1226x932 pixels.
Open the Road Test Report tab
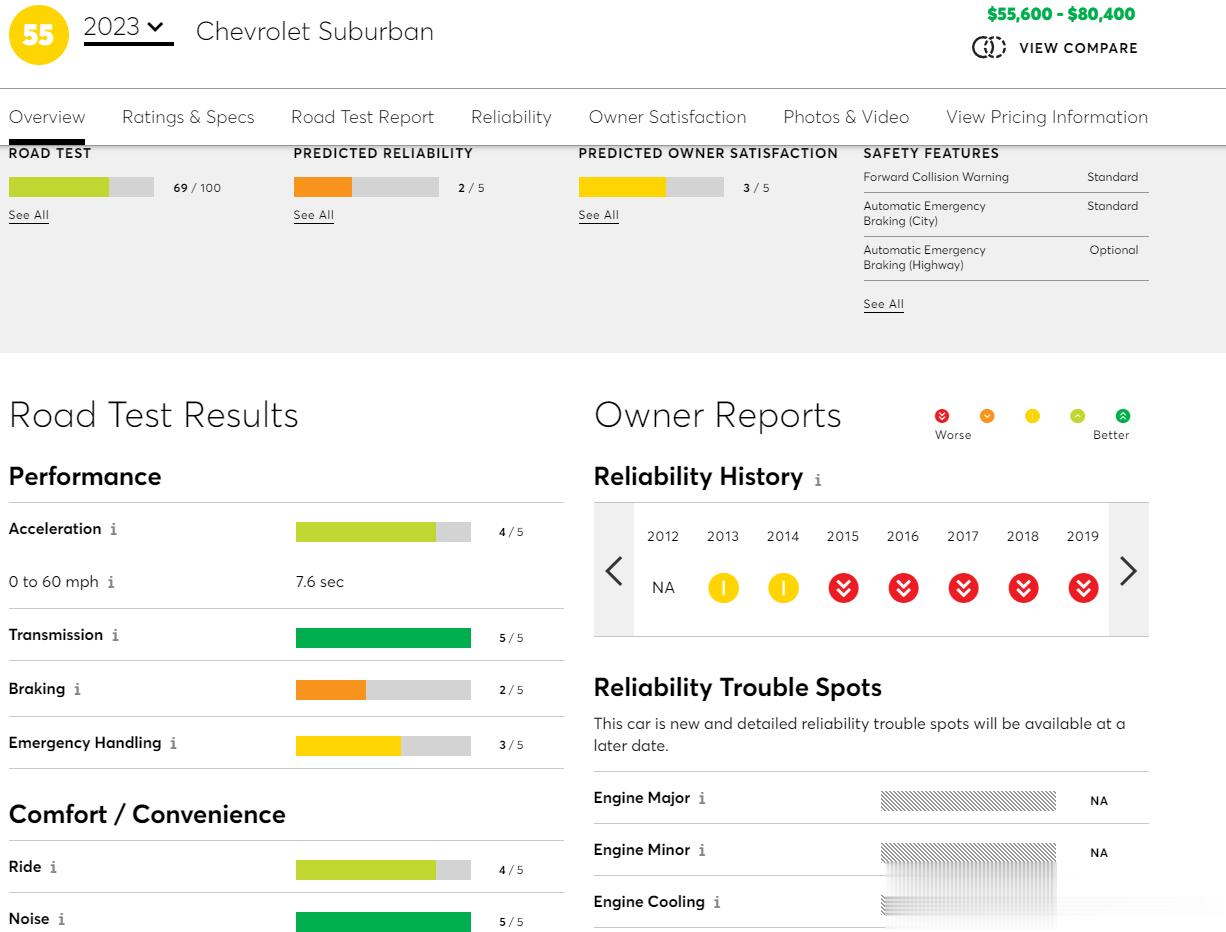(x=362, y=117)
